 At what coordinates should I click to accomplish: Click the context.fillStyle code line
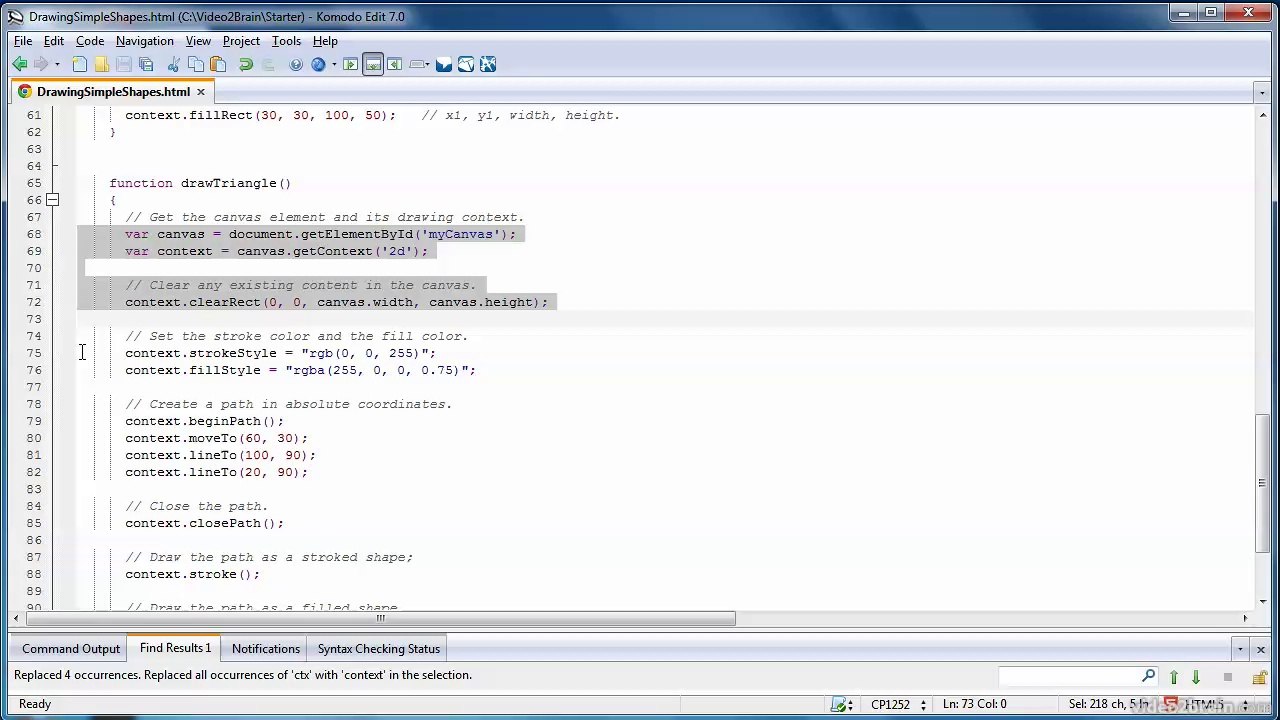tap(300, 370)
